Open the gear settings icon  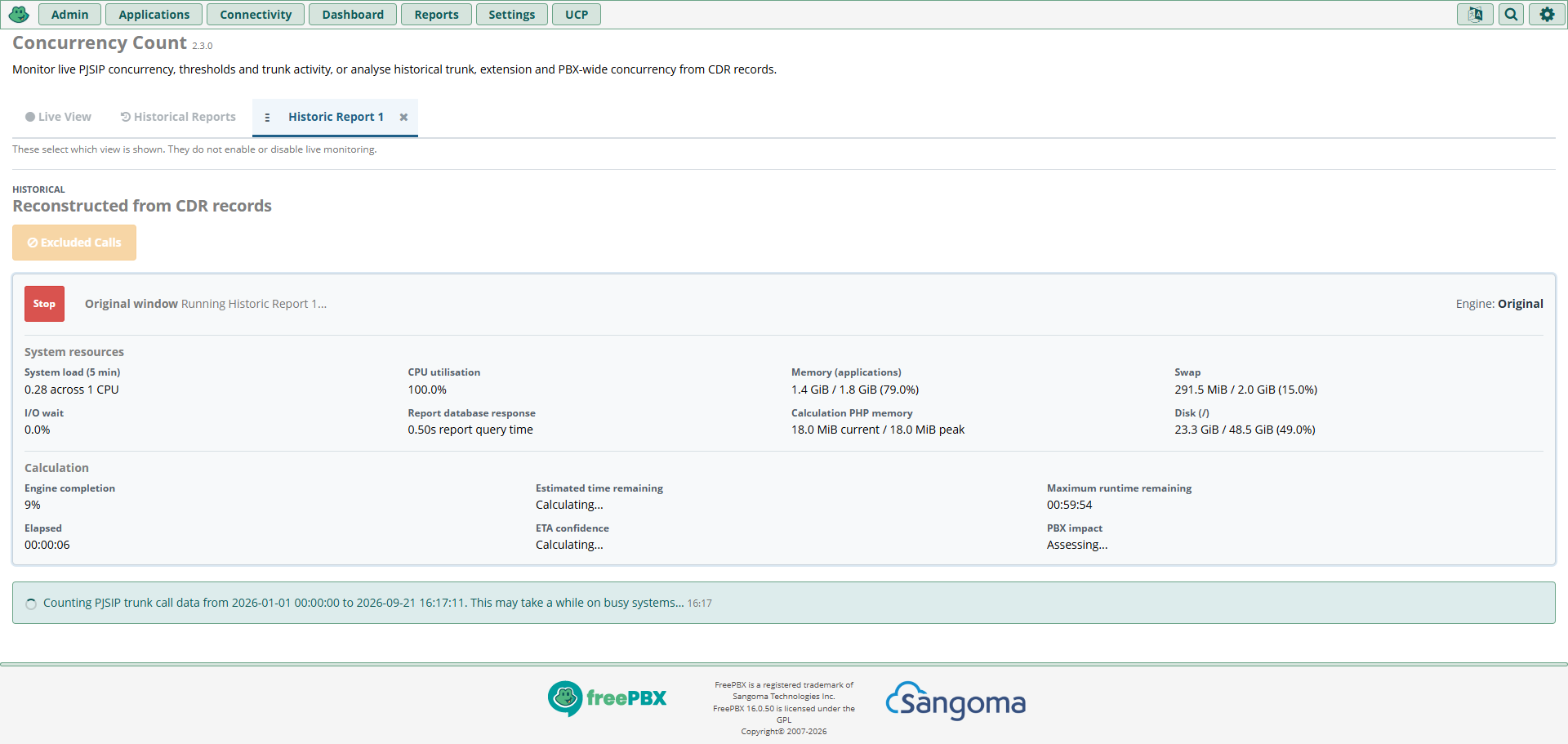pos(1547,15)
